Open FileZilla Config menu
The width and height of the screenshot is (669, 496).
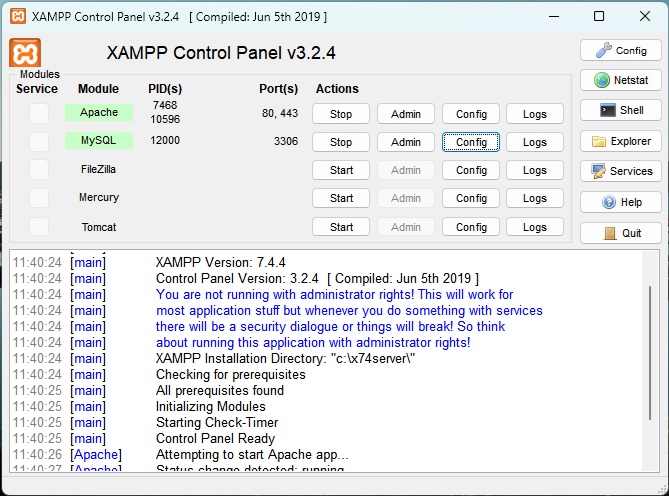471,170
